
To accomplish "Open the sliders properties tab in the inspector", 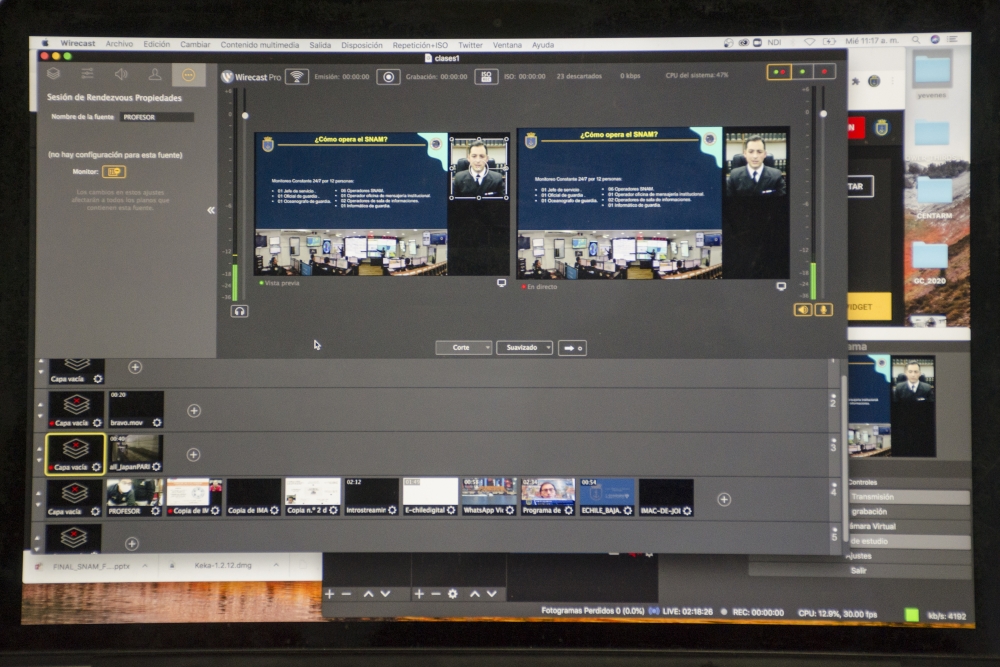I will pyautogui.click(x=87, y=74).
